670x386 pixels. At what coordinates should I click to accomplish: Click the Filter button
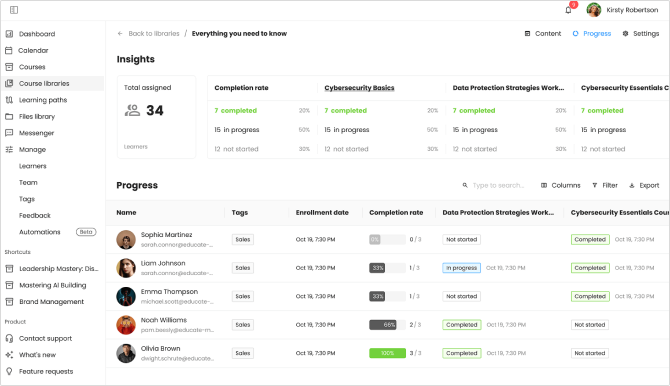pos(605,185)
